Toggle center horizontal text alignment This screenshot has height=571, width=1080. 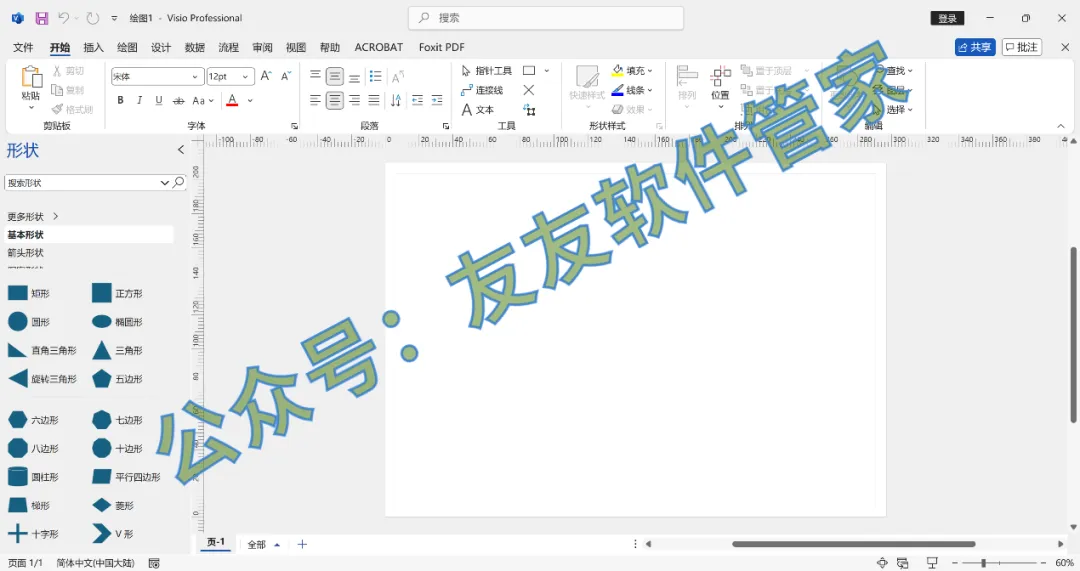[335, 101]
